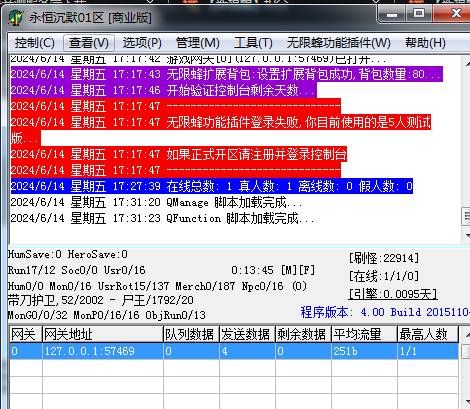Screen dimensions: 470x409
Task: Click the 1/1 max players cell
Action: tap(428, 351)
